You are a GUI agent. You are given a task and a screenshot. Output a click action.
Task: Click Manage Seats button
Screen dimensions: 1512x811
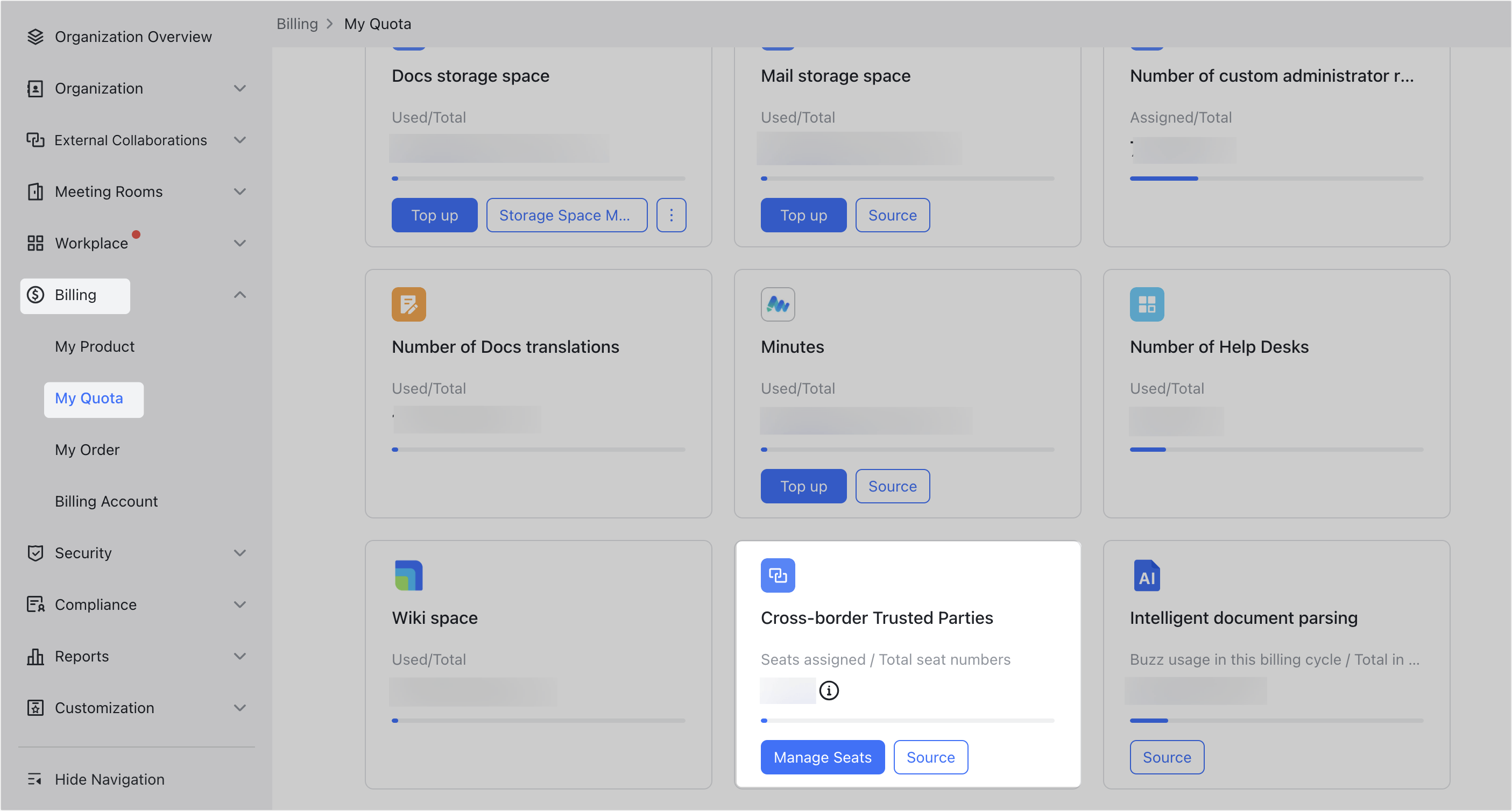coord(822,758)
